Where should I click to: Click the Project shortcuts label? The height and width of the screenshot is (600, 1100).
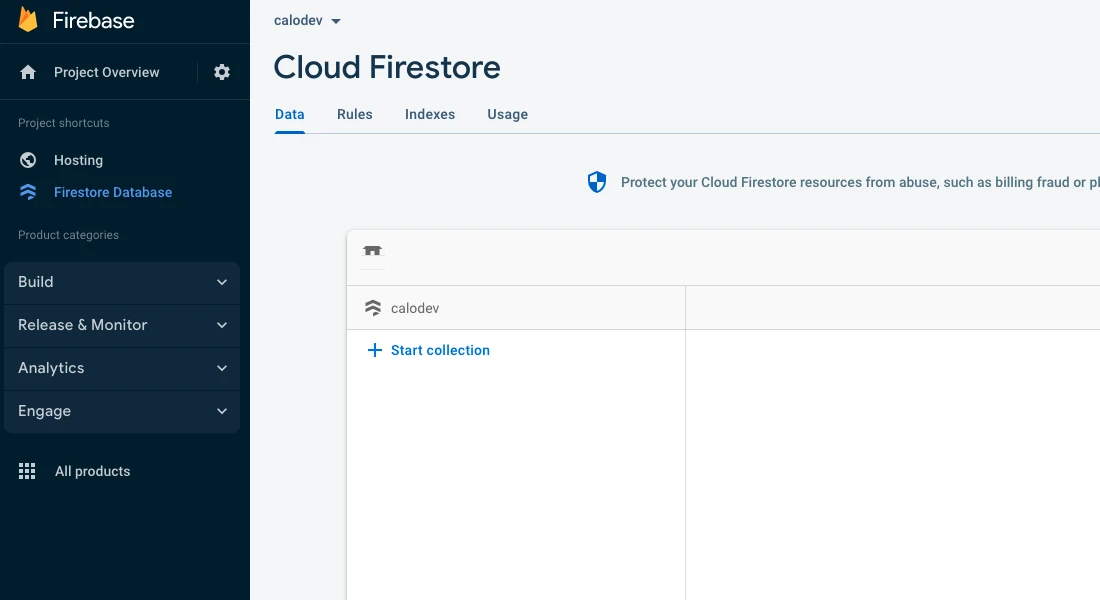pos(64,123)
